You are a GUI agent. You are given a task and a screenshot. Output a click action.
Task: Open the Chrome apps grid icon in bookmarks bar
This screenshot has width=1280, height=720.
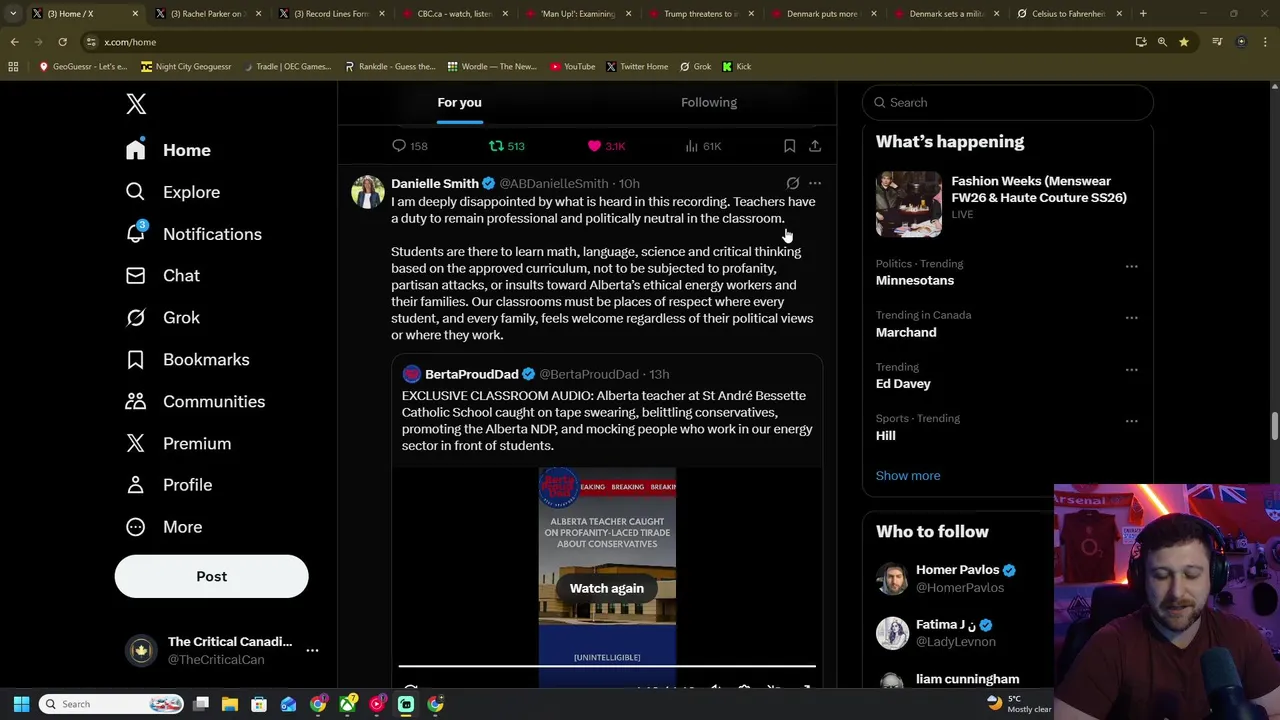13,67
